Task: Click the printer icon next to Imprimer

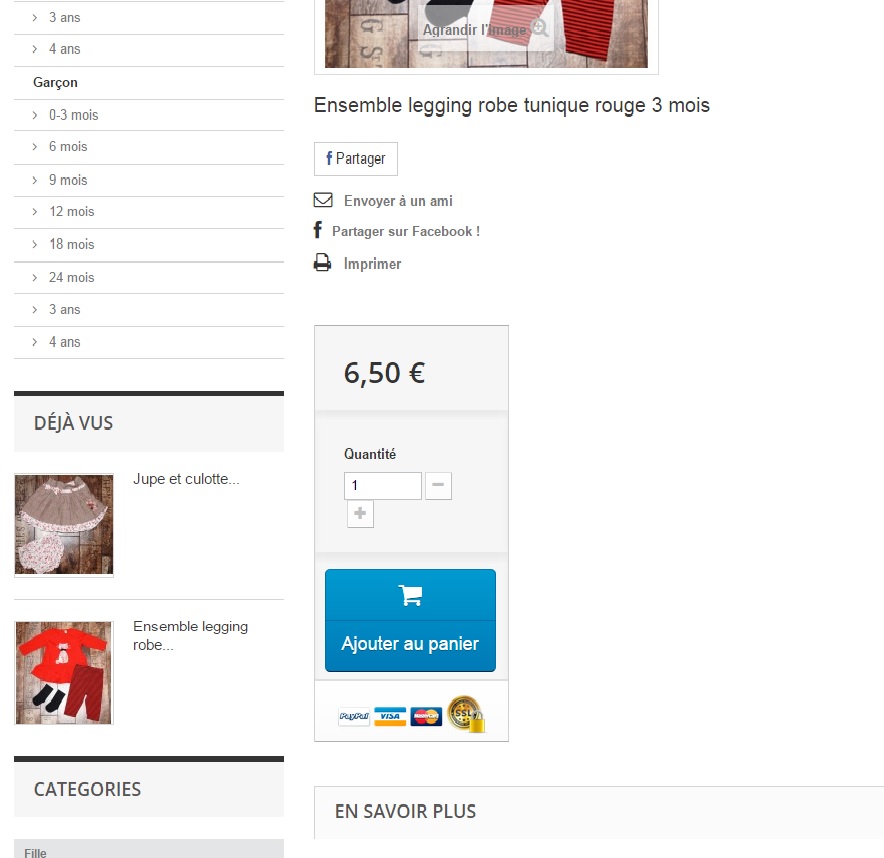Action: coord(322,263)
